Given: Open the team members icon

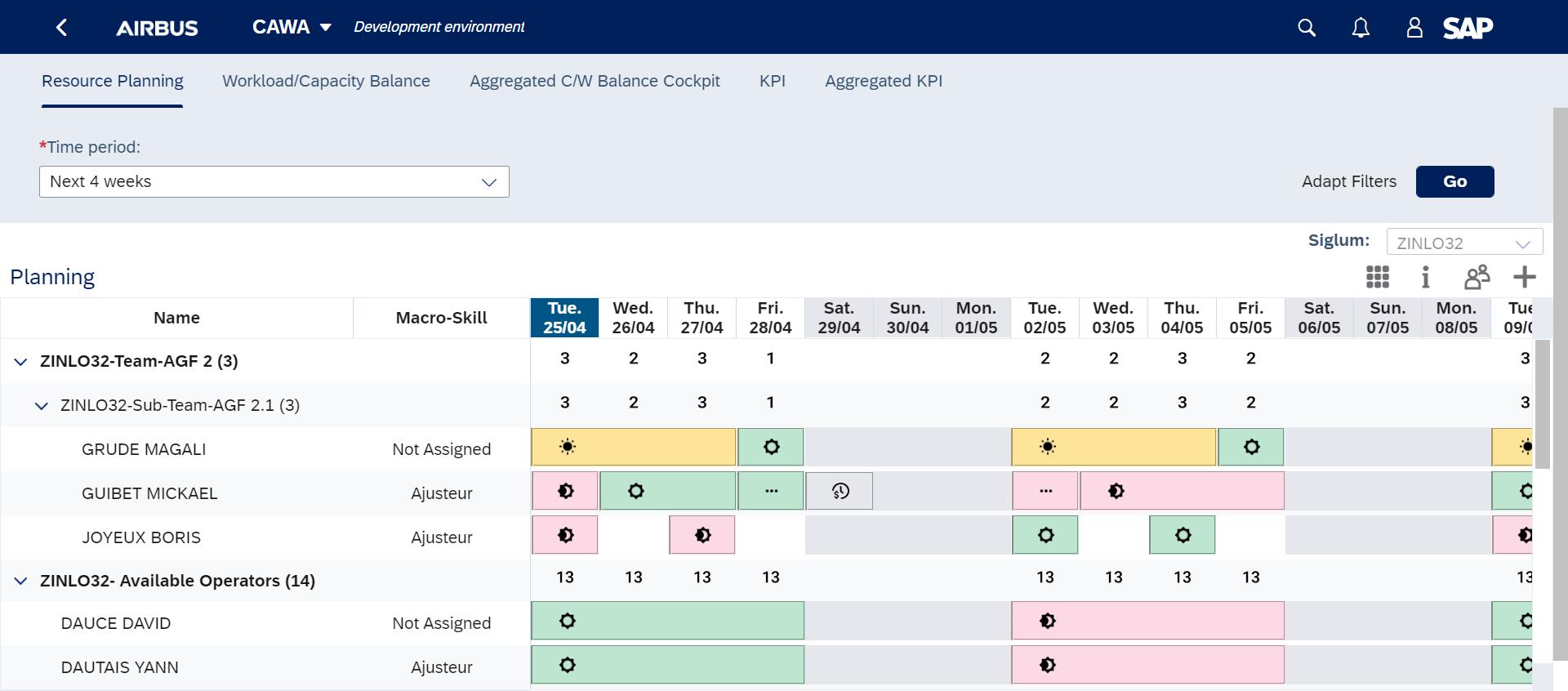Looking at the screenshot, I should 1477,277.
